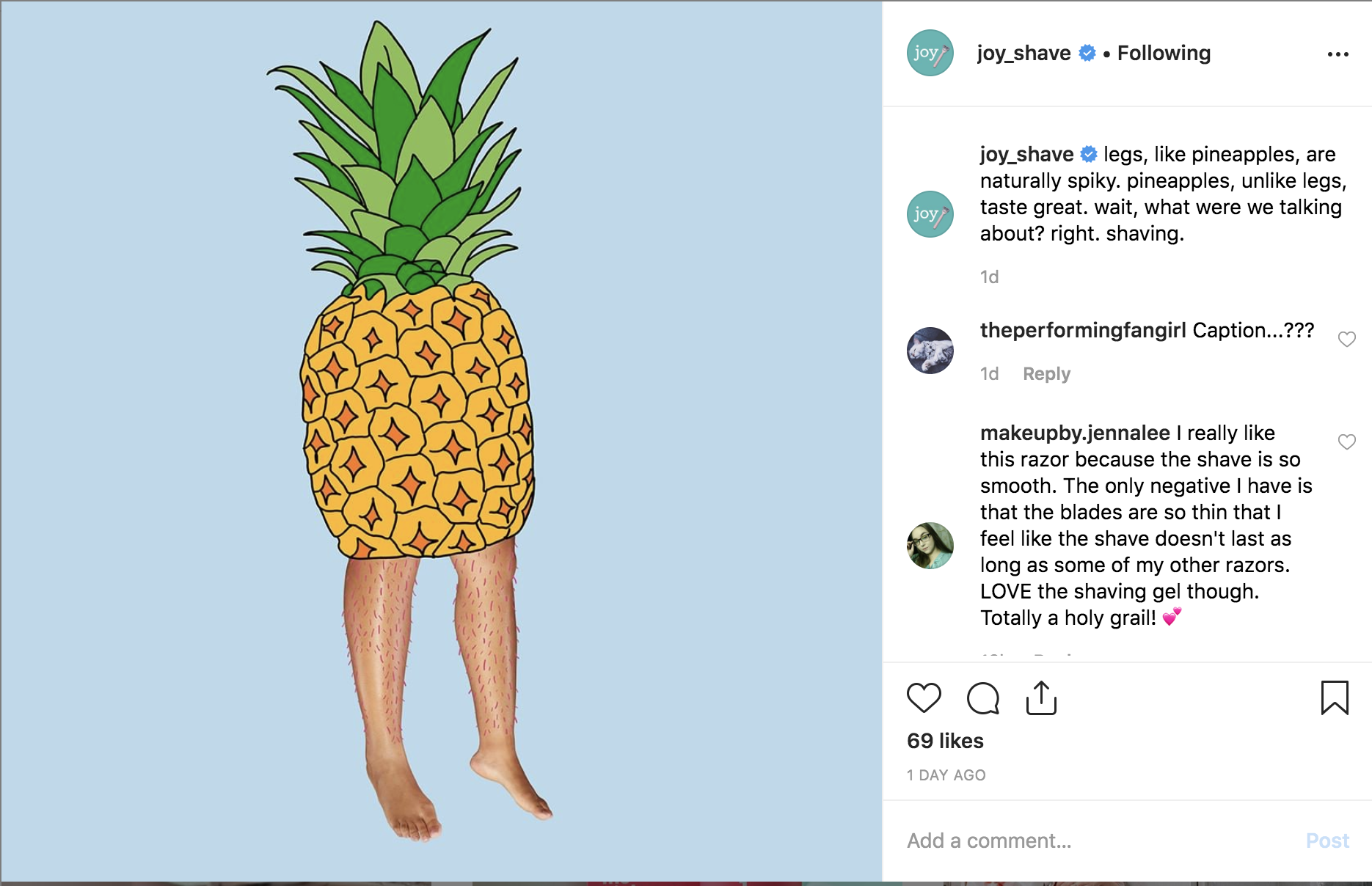Viewport: 1372px width, 886px height.
Task: Open the joy_shave username in the header
Action: pos(1023,53)
